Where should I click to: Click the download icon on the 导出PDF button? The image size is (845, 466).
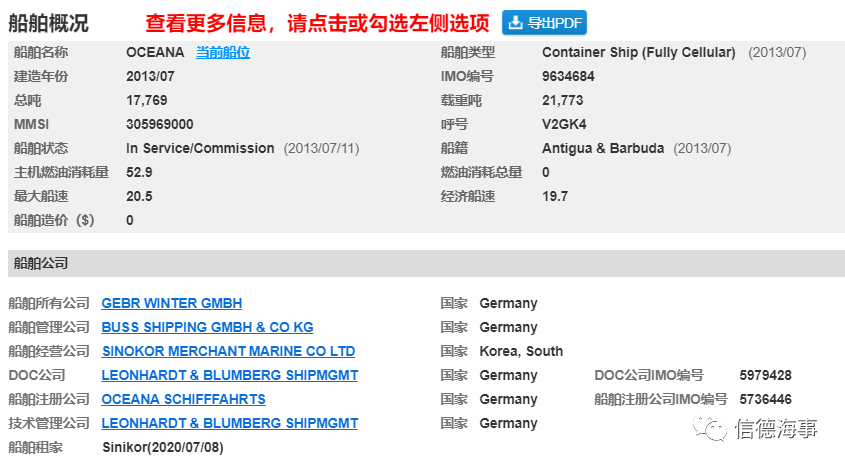tap(516, 23)
